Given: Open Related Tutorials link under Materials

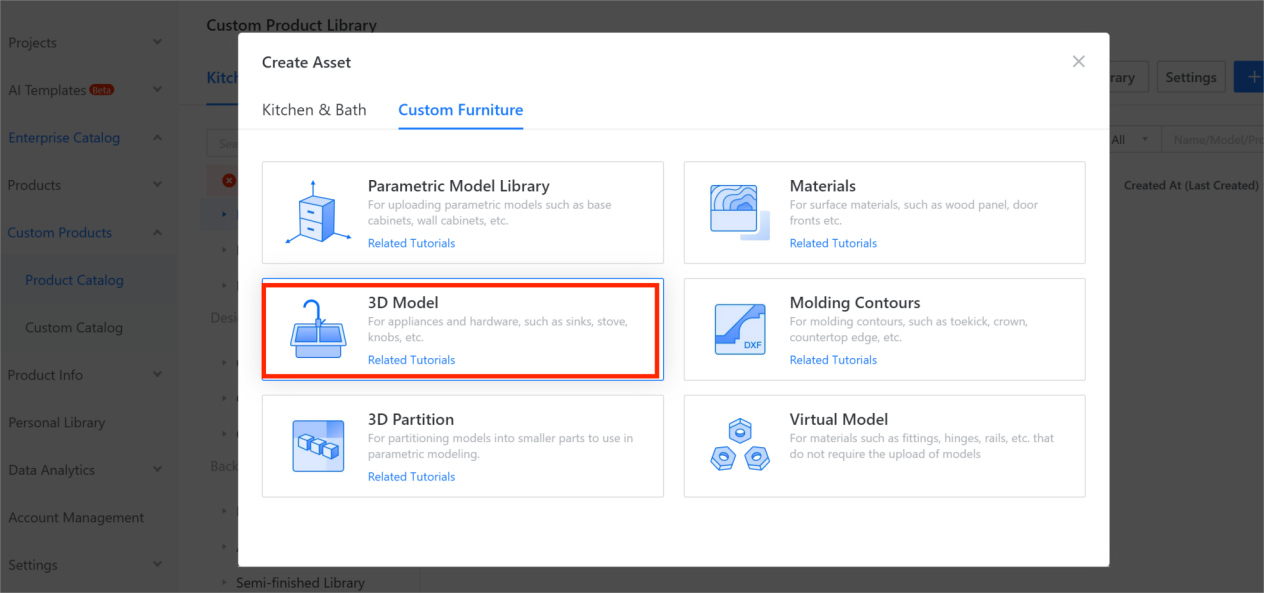Looking at the screenshot, I should click(x=833, y=243).
